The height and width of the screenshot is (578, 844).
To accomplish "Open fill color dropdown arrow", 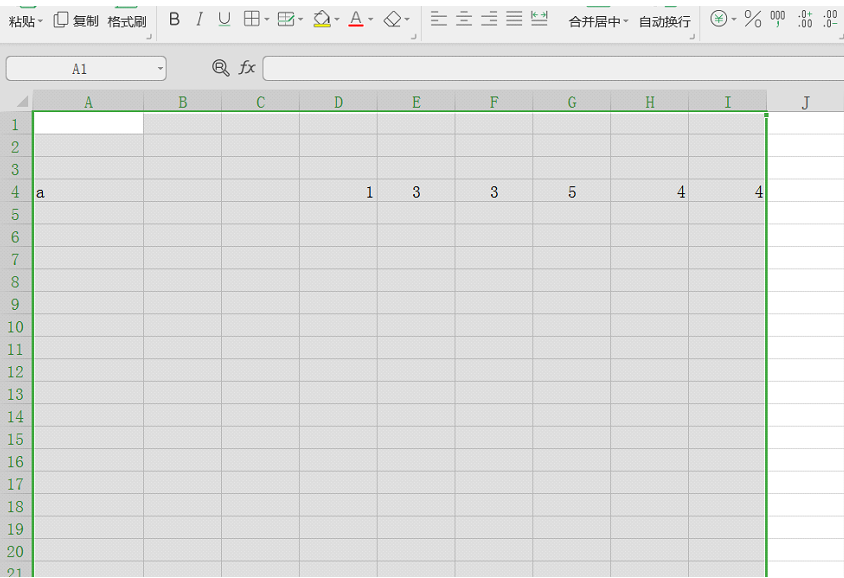I will point(337,20).
